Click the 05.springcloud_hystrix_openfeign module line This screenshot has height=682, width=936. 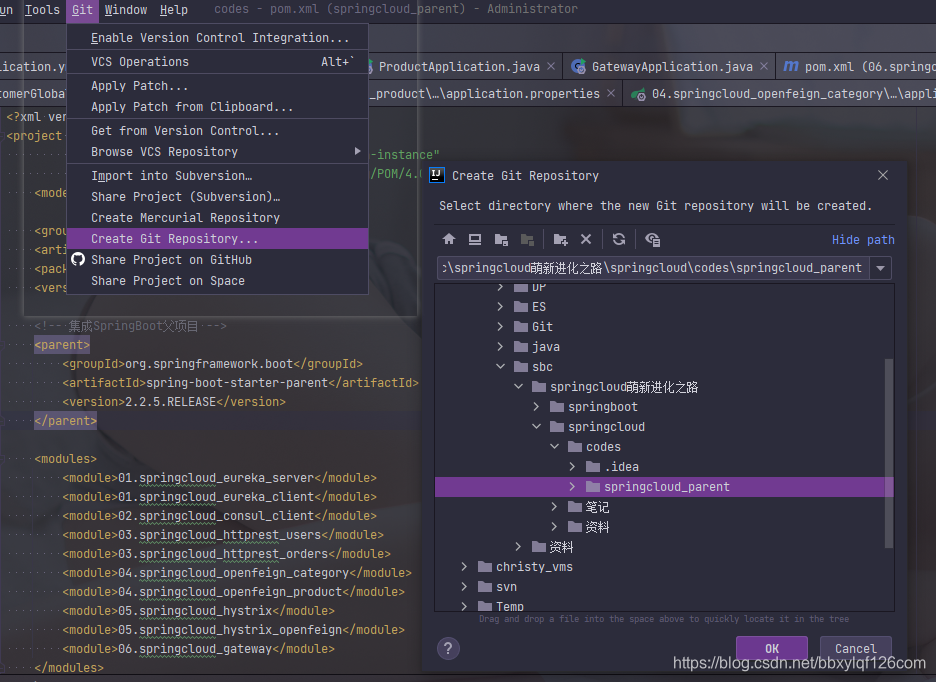(233, 629)
